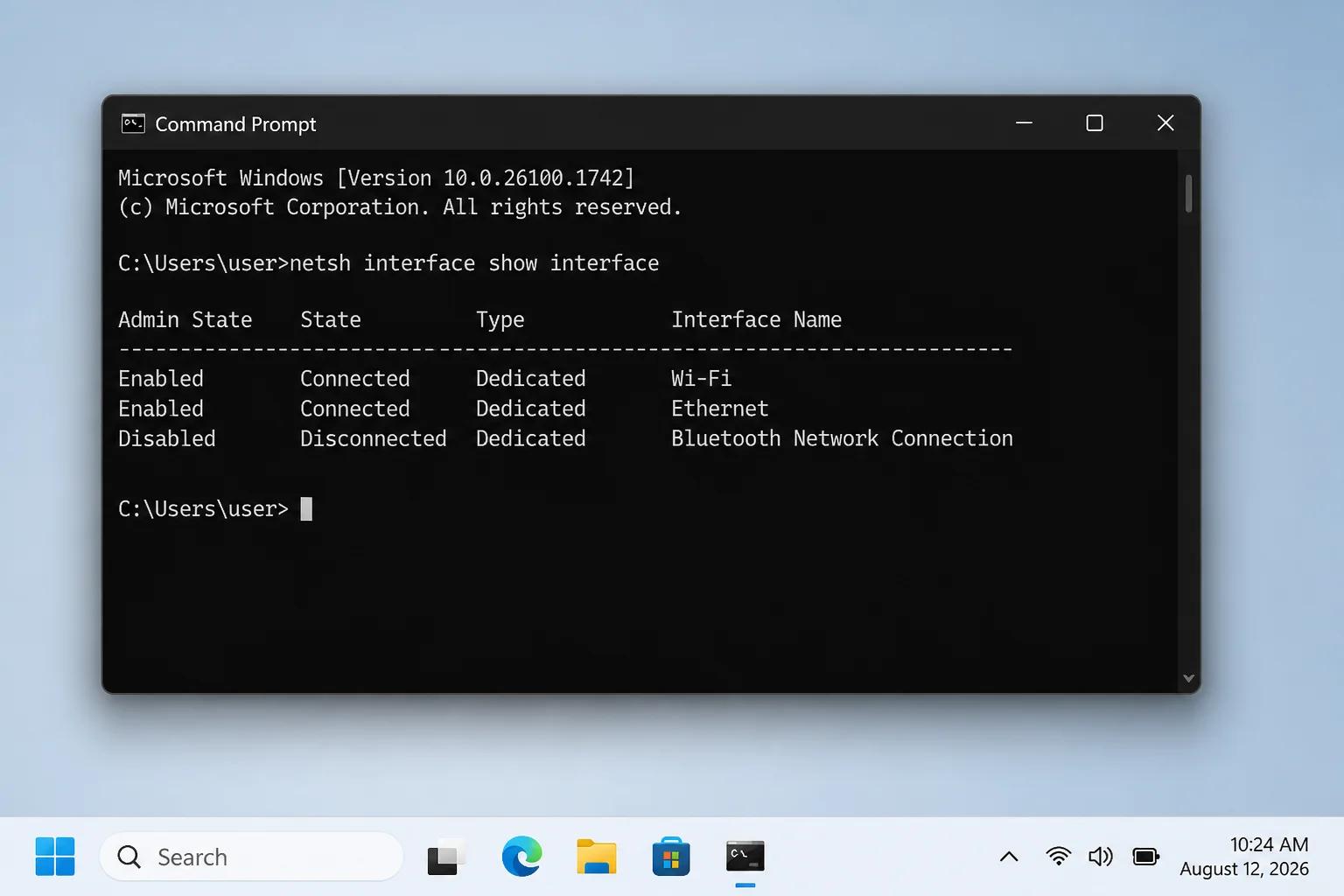Click the terminal scrollbar thumb

pyautogui.click(x=1188, y=193)
